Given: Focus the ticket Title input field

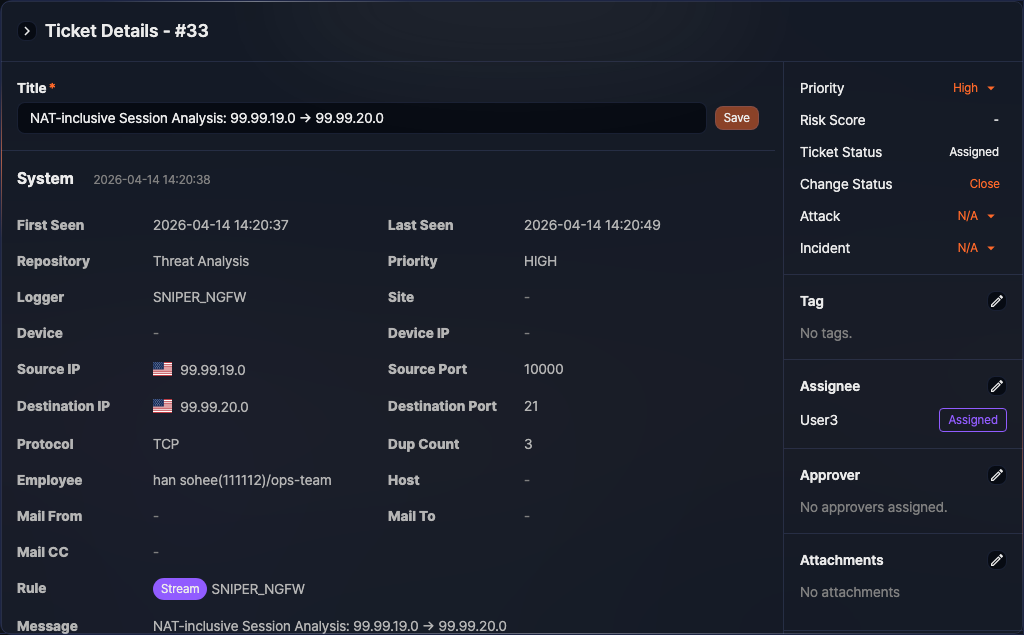Looking at the screenshot, I should tap(360, 118).
